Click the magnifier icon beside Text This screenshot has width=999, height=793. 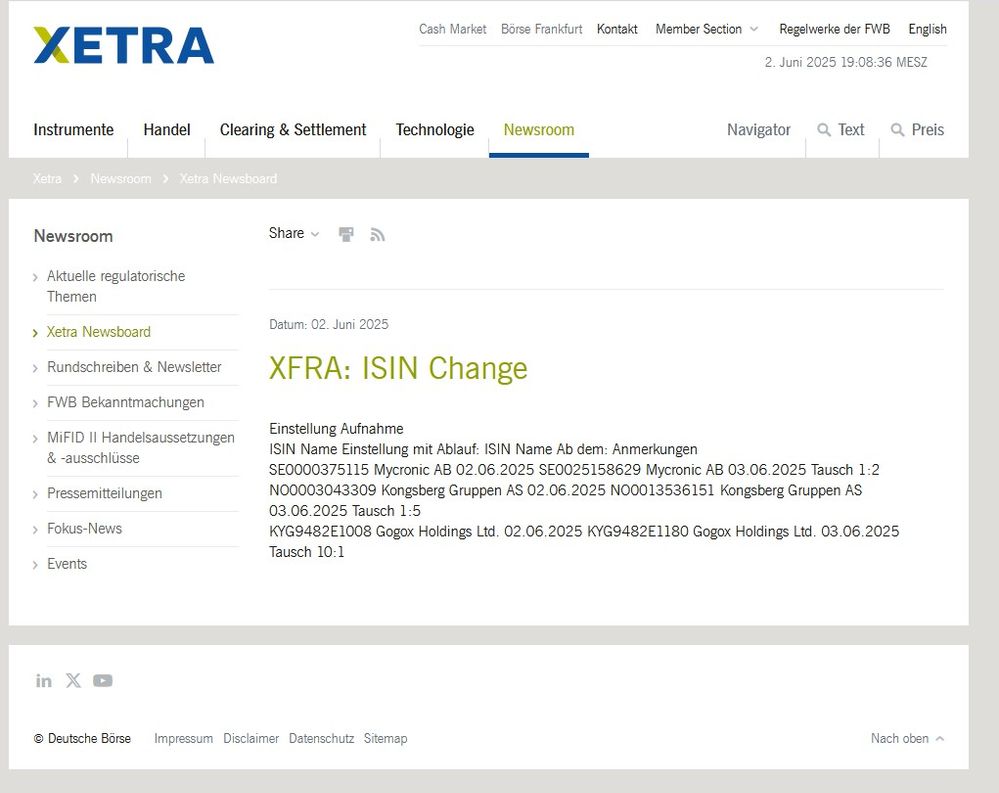pyautogui.click(x=824, y=130)
